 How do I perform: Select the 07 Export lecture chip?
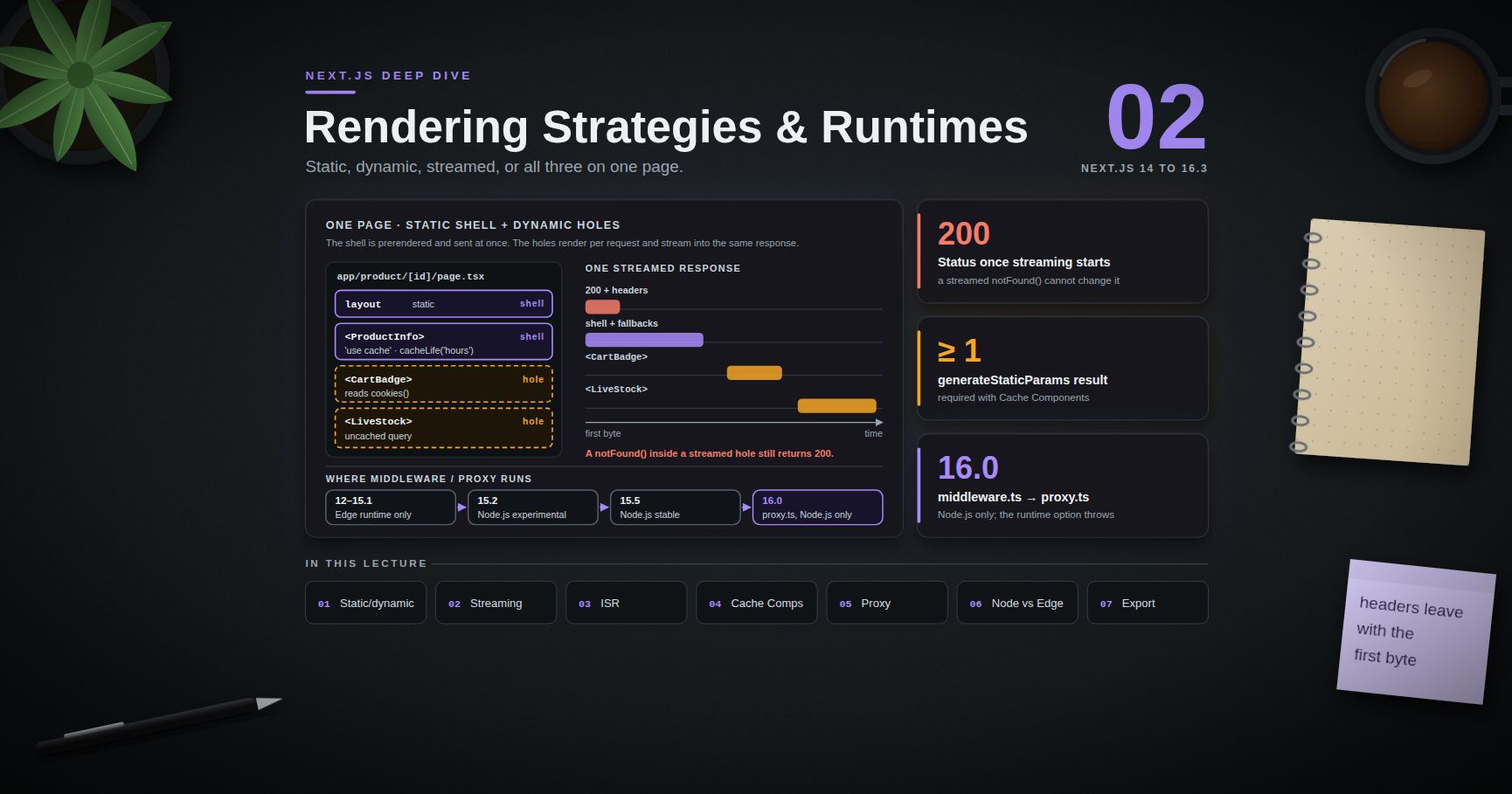[x=1148, y=603]
